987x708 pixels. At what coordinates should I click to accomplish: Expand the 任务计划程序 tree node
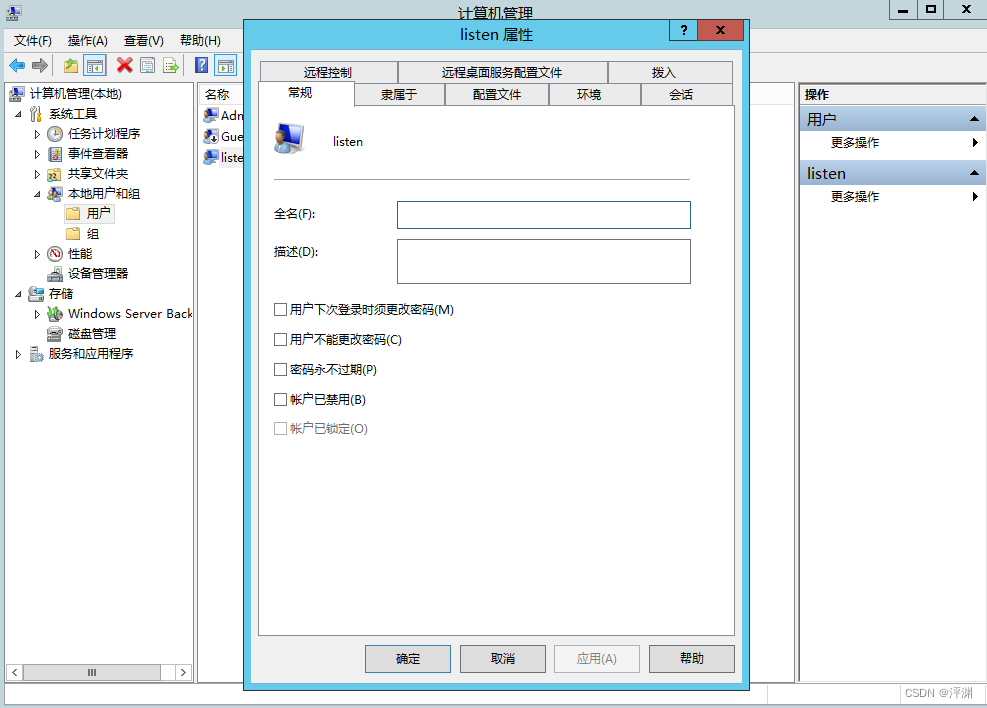point(37,134)
